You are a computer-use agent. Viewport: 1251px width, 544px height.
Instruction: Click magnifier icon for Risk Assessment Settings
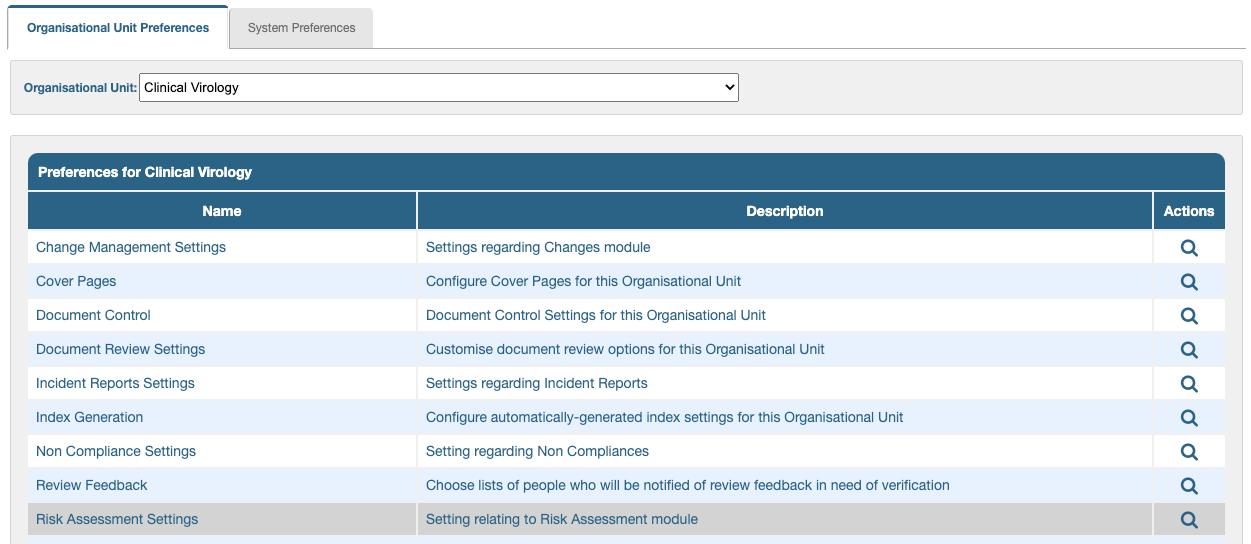click(1188, 520)
